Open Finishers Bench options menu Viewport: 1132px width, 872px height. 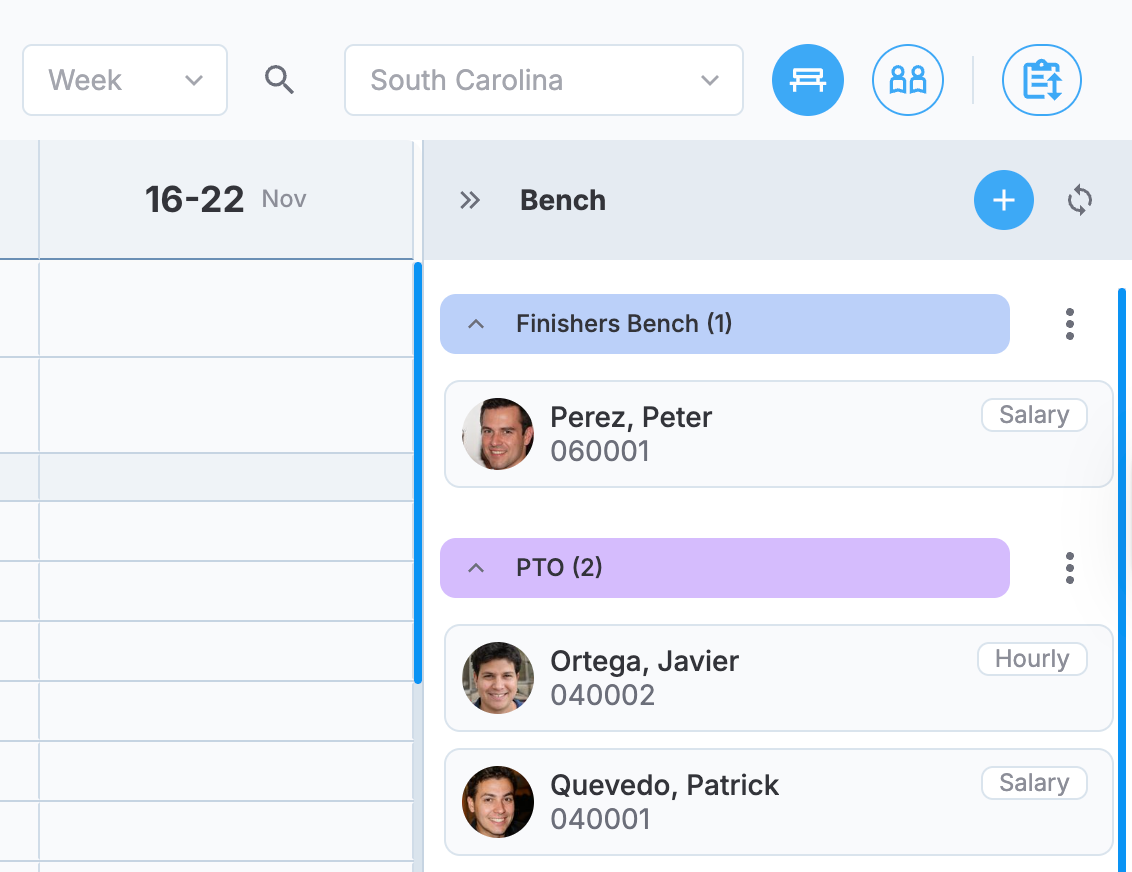tap(1069, 324)
